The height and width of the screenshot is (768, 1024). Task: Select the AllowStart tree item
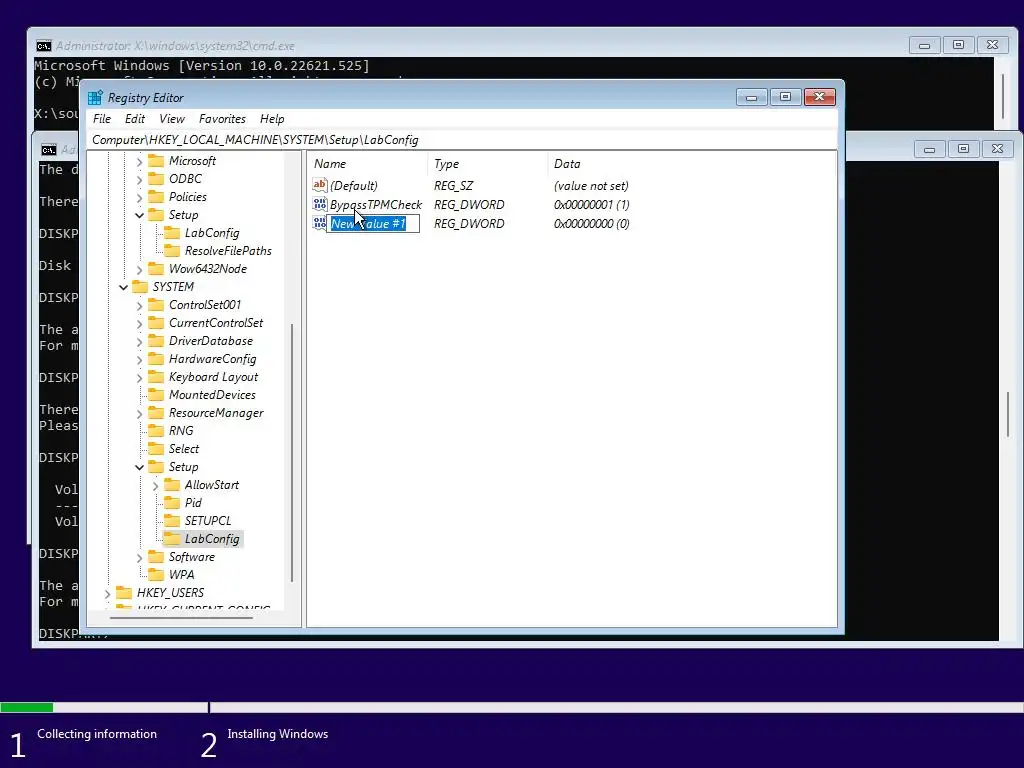tap(212, 485)
